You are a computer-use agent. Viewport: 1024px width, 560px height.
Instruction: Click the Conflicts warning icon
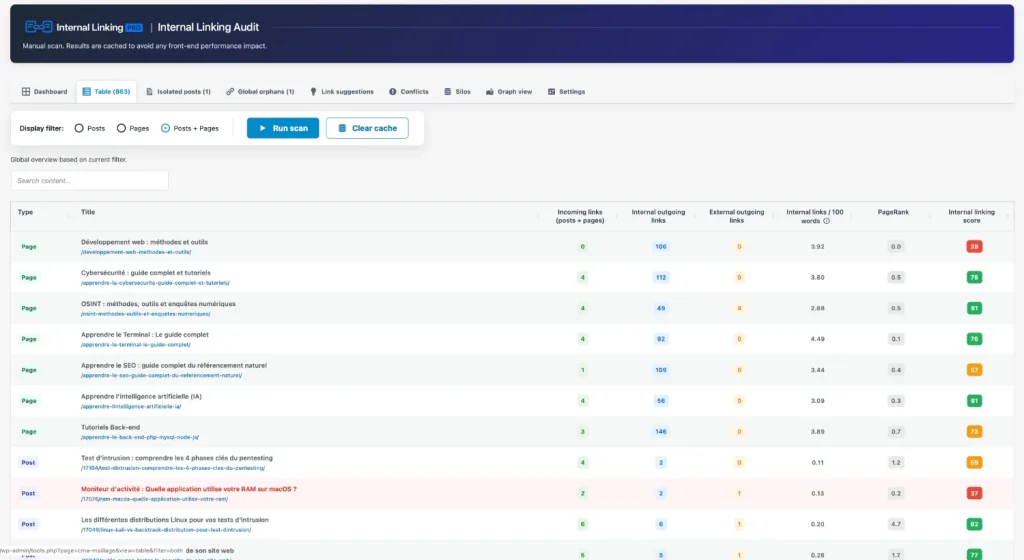pos(392,91)
